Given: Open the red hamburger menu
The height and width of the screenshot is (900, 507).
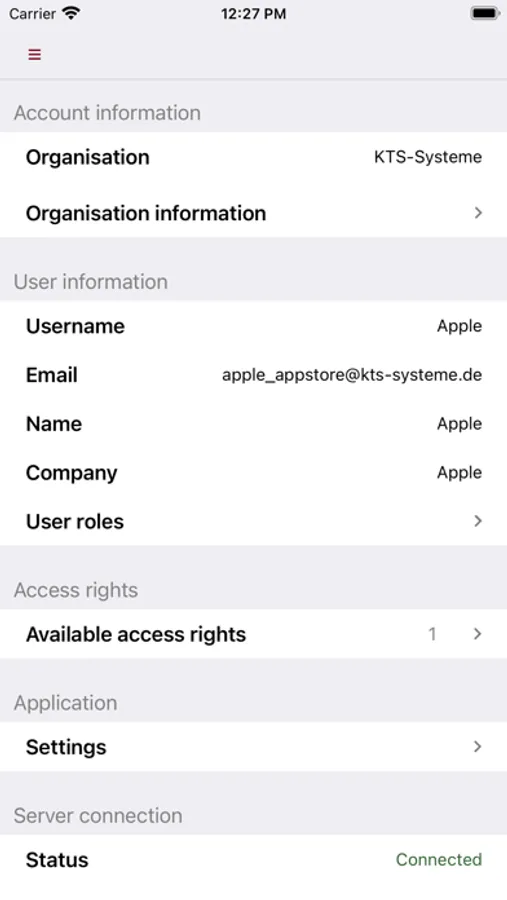Looking at the screenshot, I should tap(34, 55).
